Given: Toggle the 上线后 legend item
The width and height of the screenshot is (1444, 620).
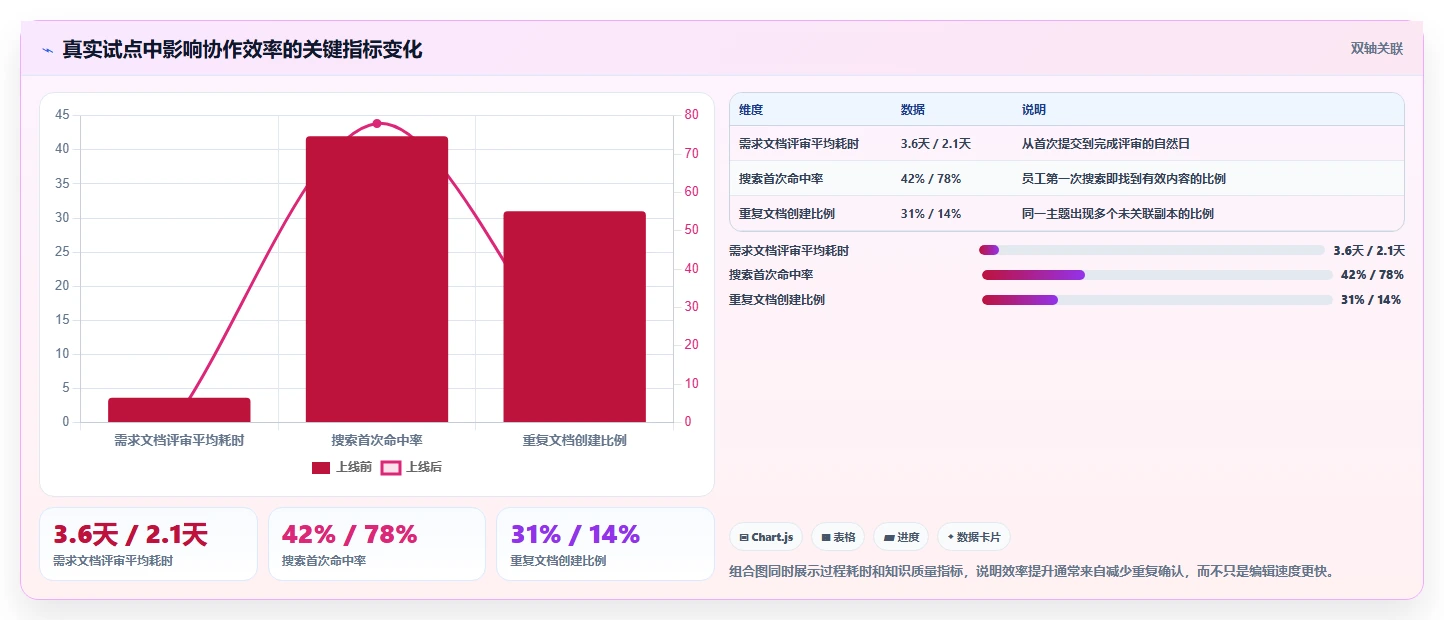Looking at the screenshot, I should pyautogui.click(x=412, y=467).
